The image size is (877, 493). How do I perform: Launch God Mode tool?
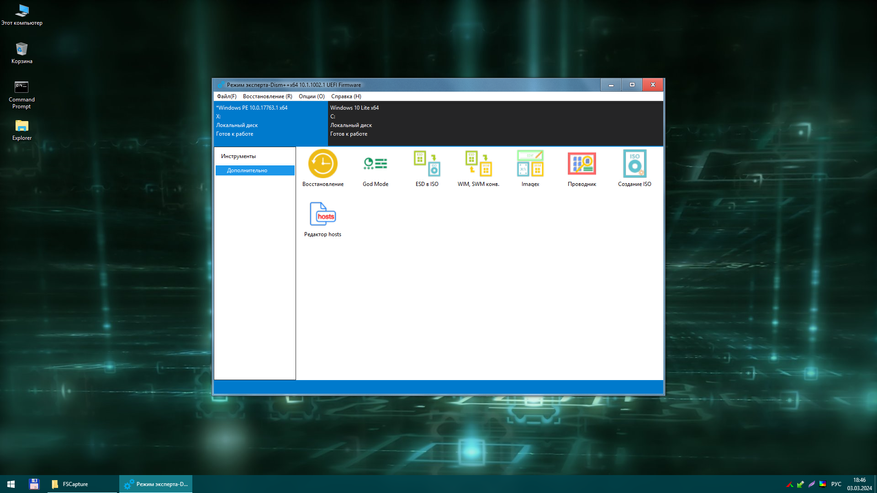pos(375,168)
